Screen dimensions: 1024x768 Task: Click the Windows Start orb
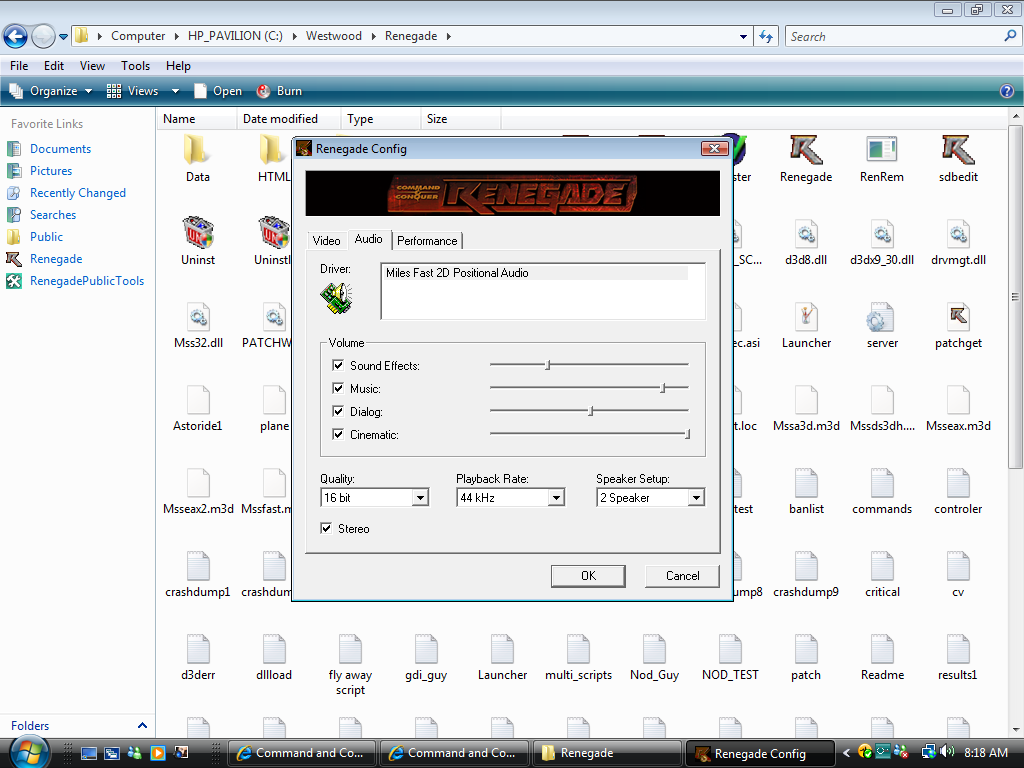pyautogui.click(x=28, y=752)
